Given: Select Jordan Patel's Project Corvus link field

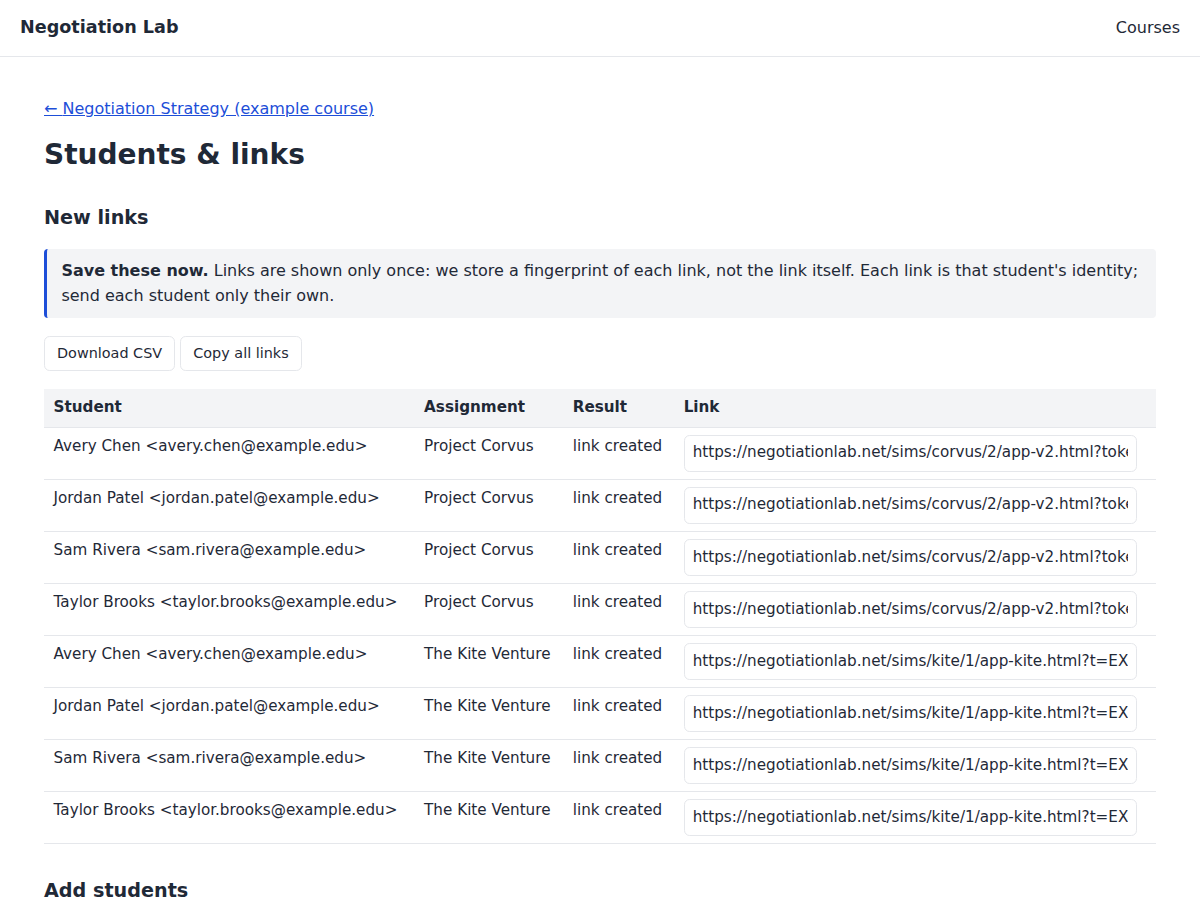Looking at the screenshot, I should pos(910,505).
